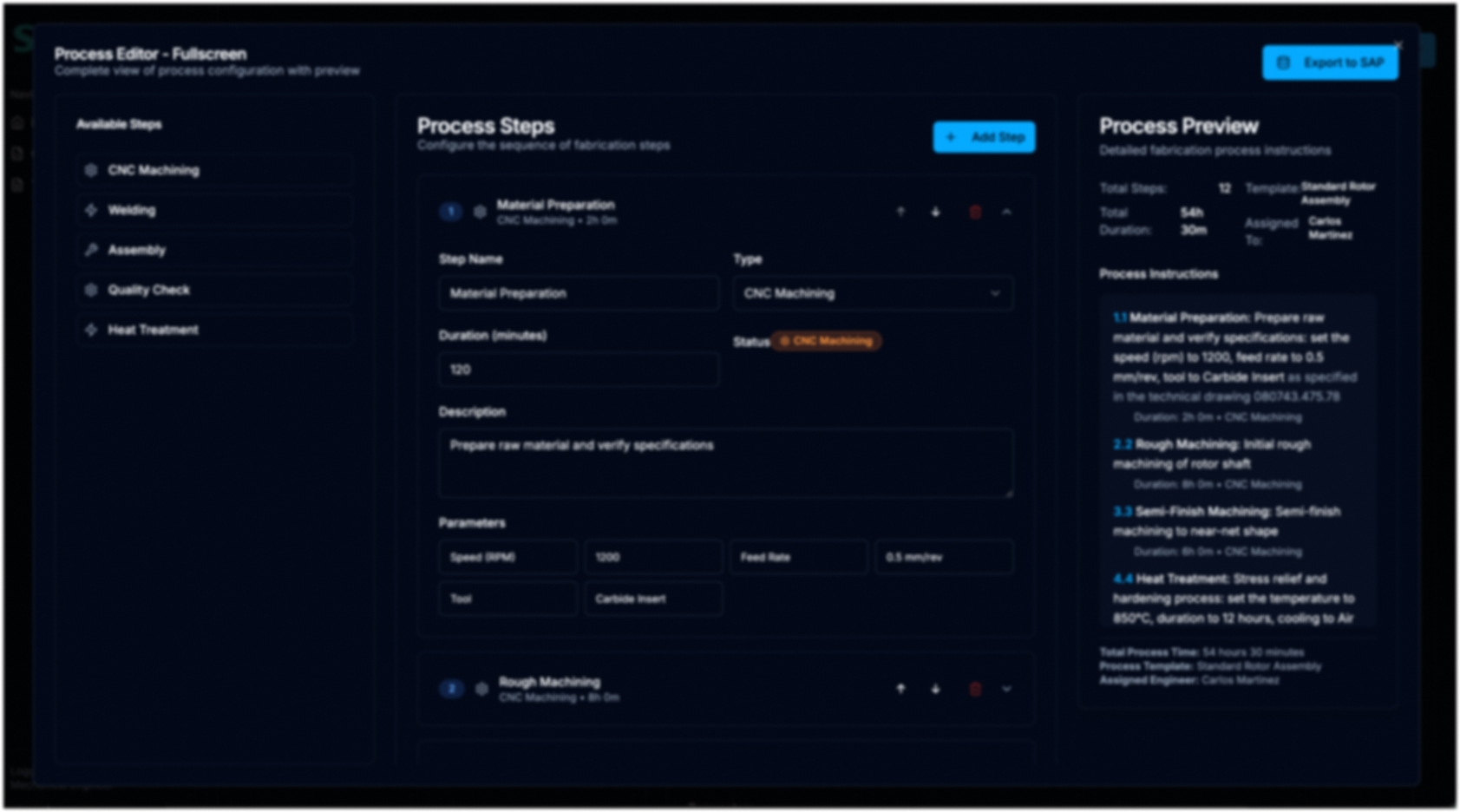Click the orange CNC Machining status badge
1460x812 pixels.
coord(826,341)
